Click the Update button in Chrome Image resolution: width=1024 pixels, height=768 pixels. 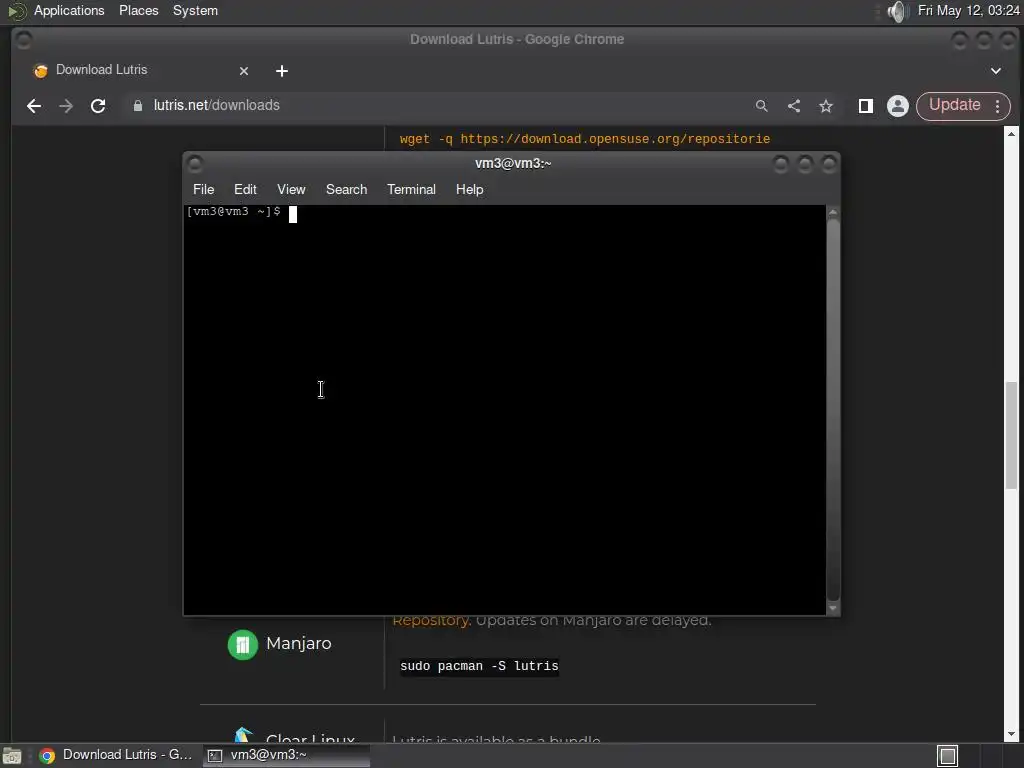(954, 106)
